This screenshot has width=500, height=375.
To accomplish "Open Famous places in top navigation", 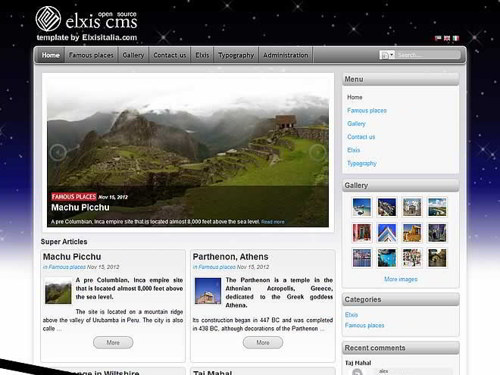I will pyautogui.click(x=91, y=55).
